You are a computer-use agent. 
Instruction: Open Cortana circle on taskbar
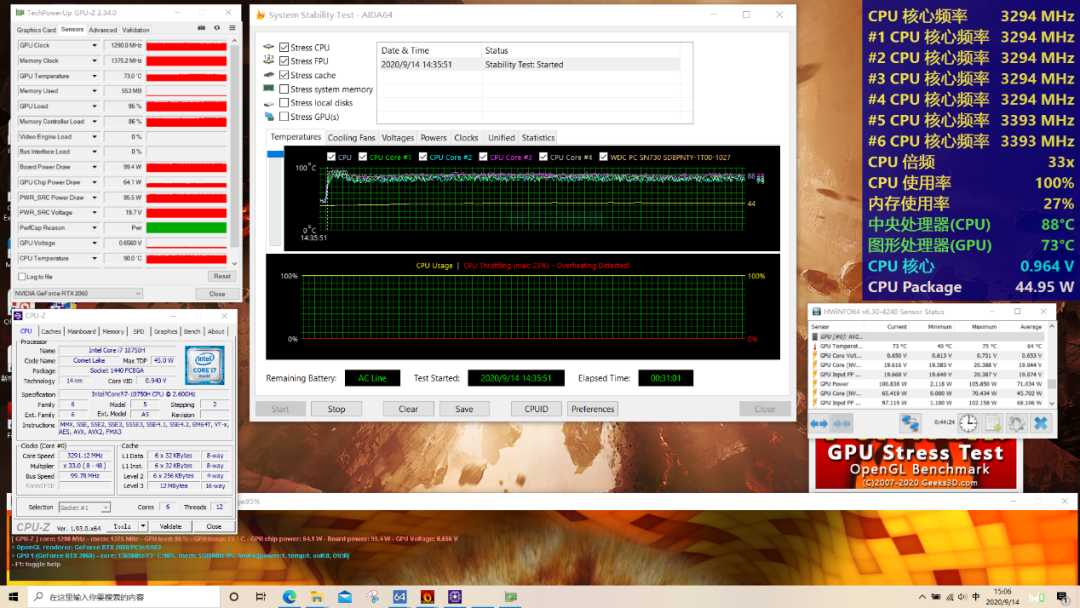[234, 597]
